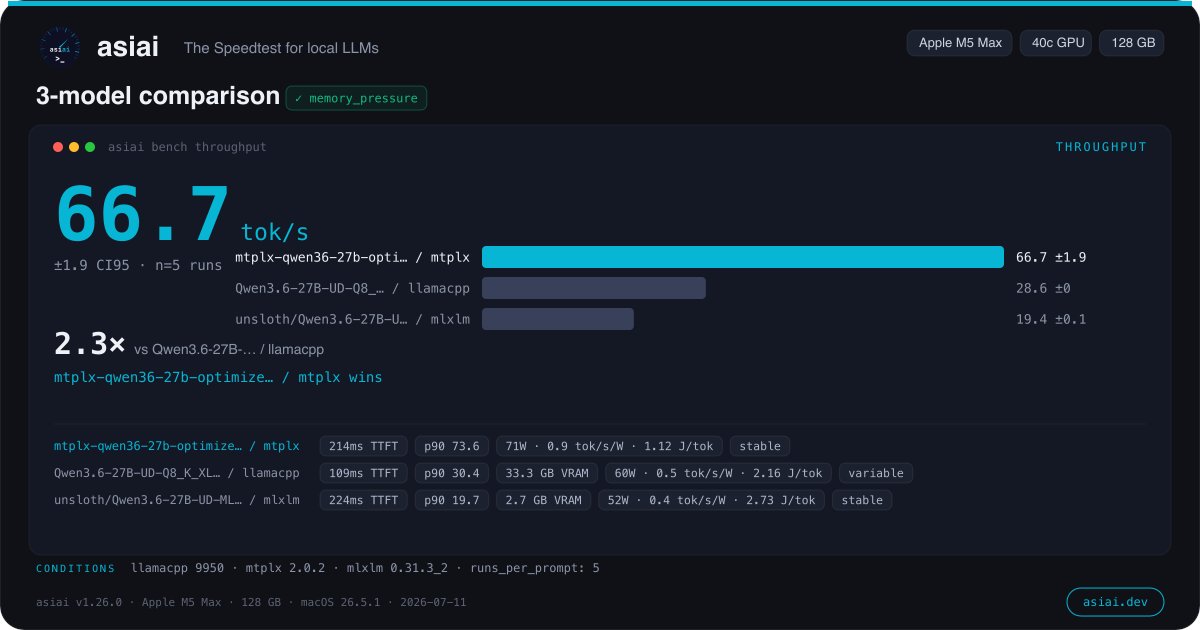Image resolution: width=1200 pixels, height=630 pixels.
Task: Click the '66.7 ±1.9' bar value
Action: (x=1051, y=257)
